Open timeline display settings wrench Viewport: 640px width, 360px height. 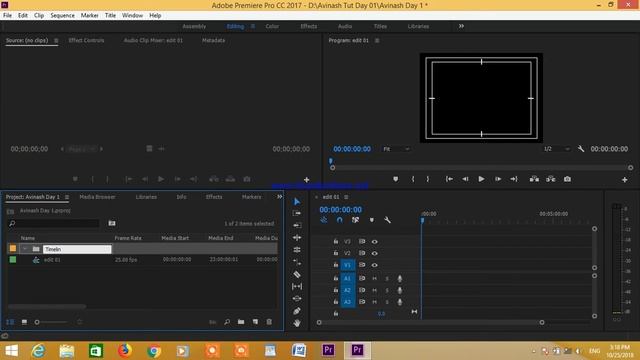click(x=387, y=220)
